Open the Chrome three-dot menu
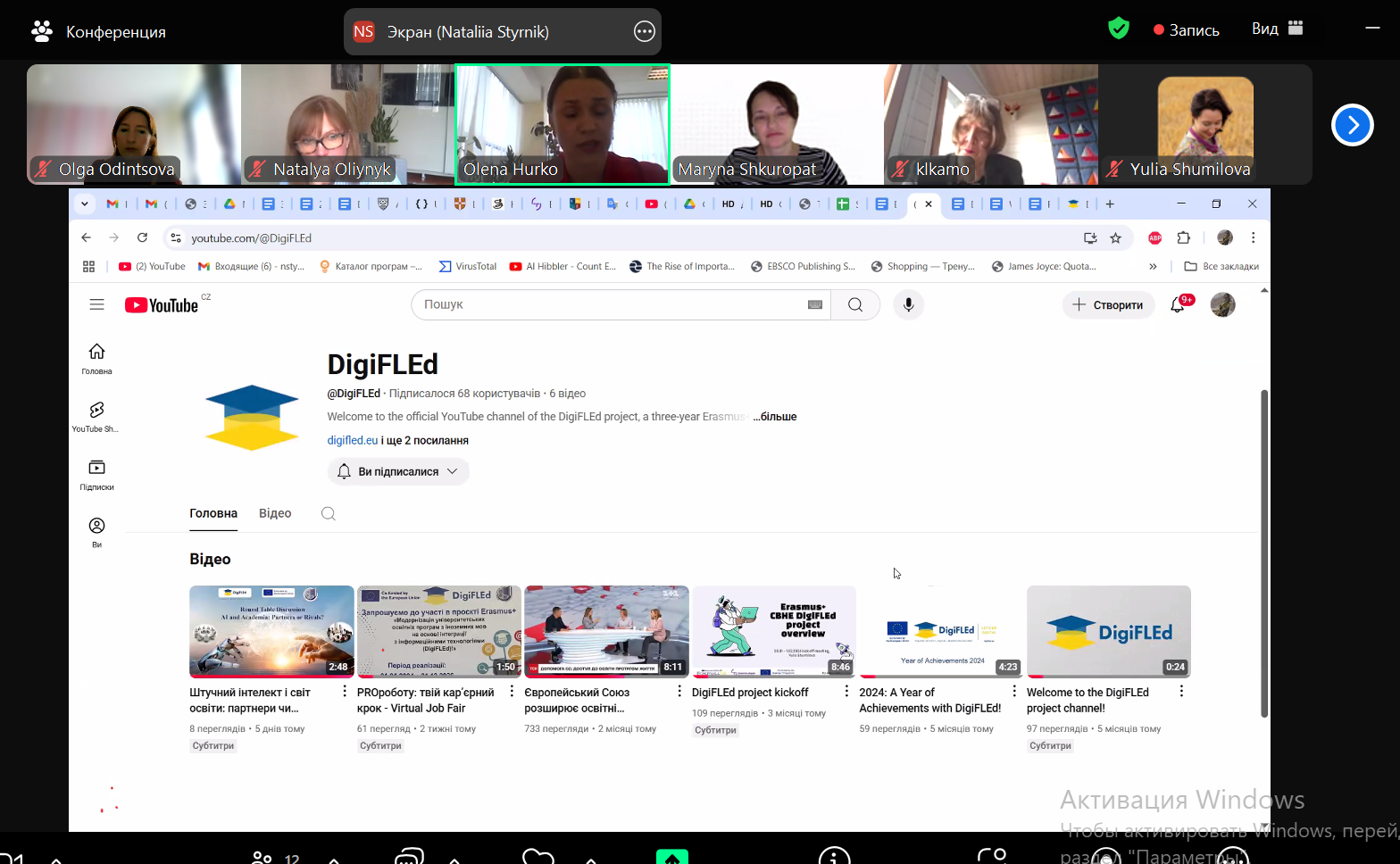 click(1254, 237)
